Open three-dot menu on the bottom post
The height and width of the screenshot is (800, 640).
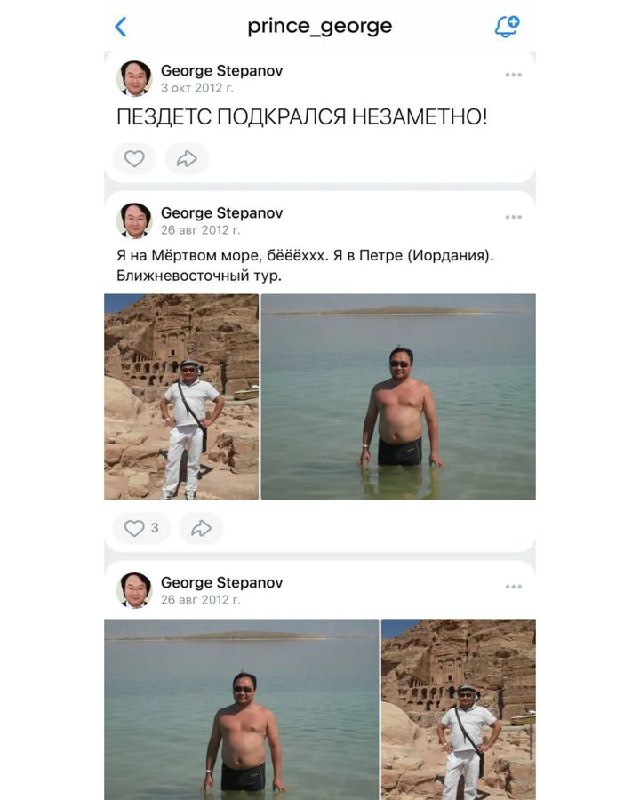click(513, 586)
